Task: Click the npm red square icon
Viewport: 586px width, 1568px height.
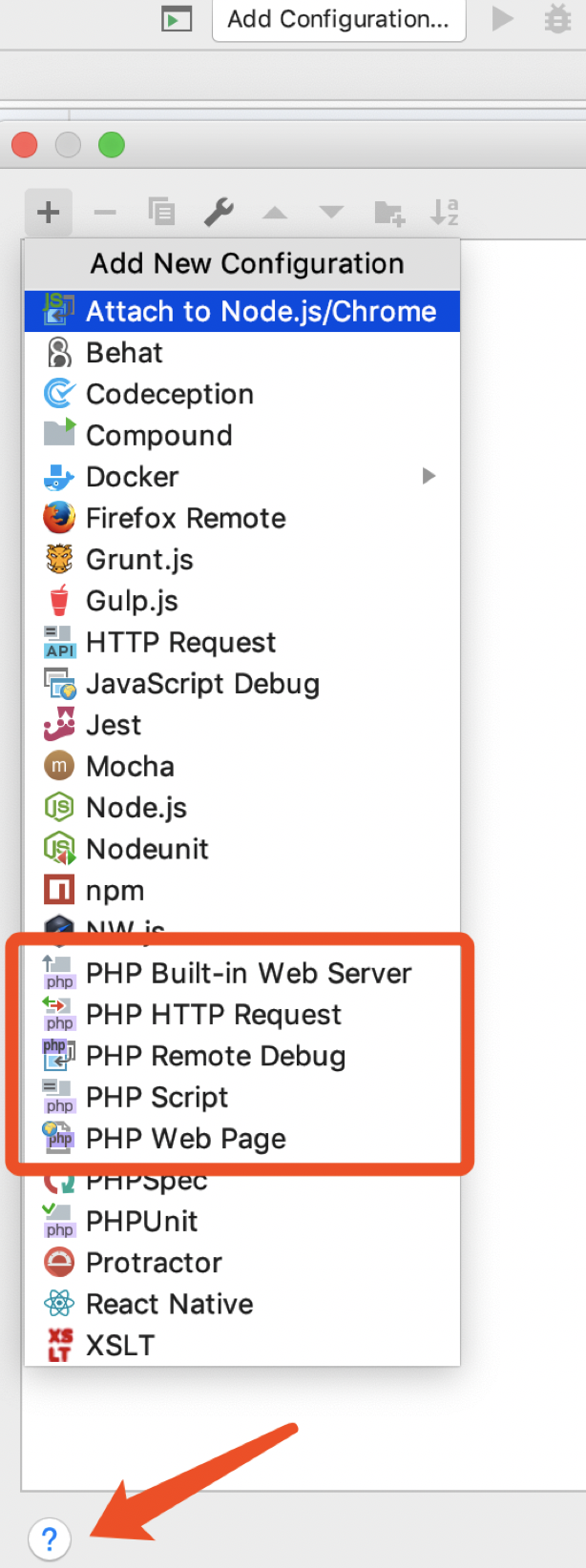Action: pyautogui.click(x=59, y=890)
